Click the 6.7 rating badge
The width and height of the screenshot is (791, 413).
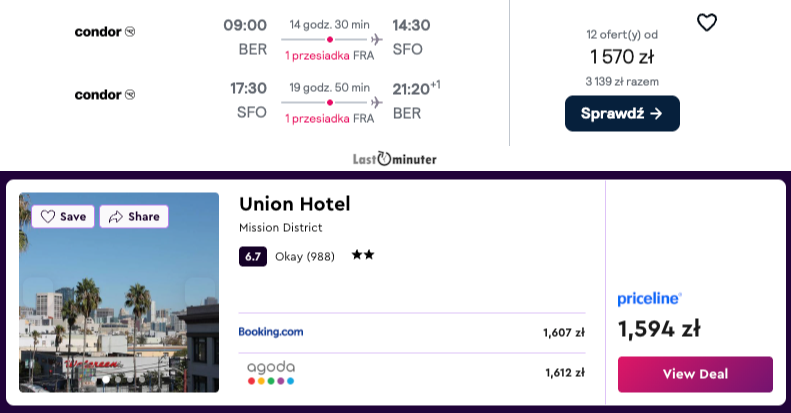253,257
